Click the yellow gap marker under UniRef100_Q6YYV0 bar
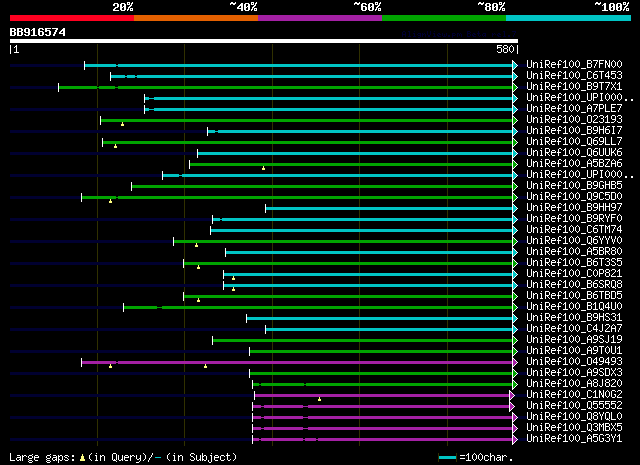This screenshot has width=640, height=465. tap(196, 245)
